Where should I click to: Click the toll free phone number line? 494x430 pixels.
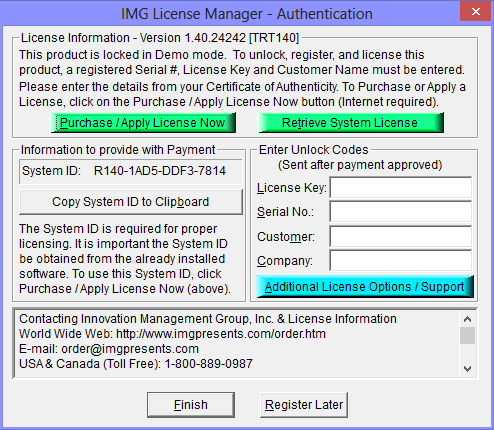136,364
